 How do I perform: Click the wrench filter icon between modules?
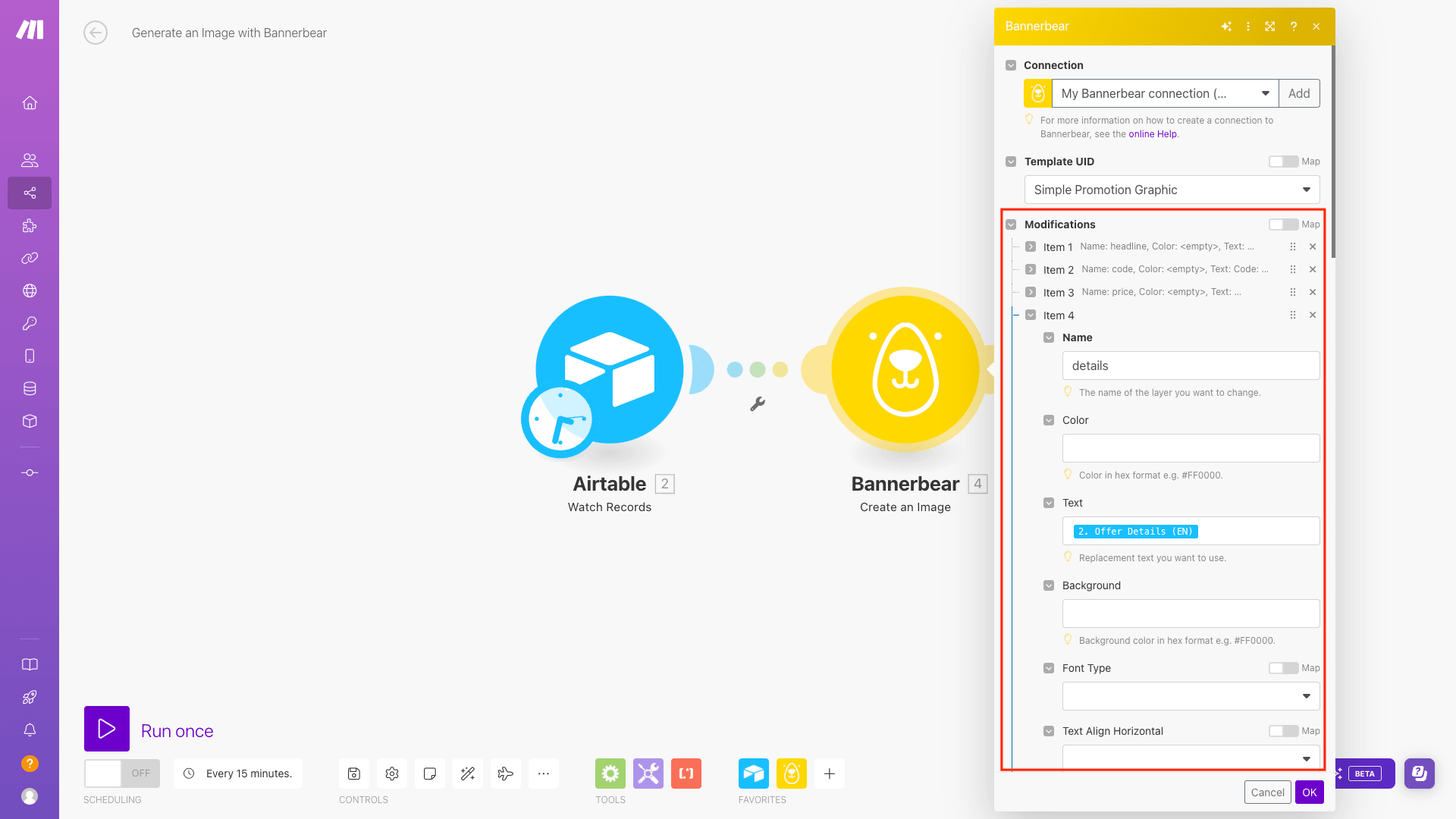(x=757, y=404)
